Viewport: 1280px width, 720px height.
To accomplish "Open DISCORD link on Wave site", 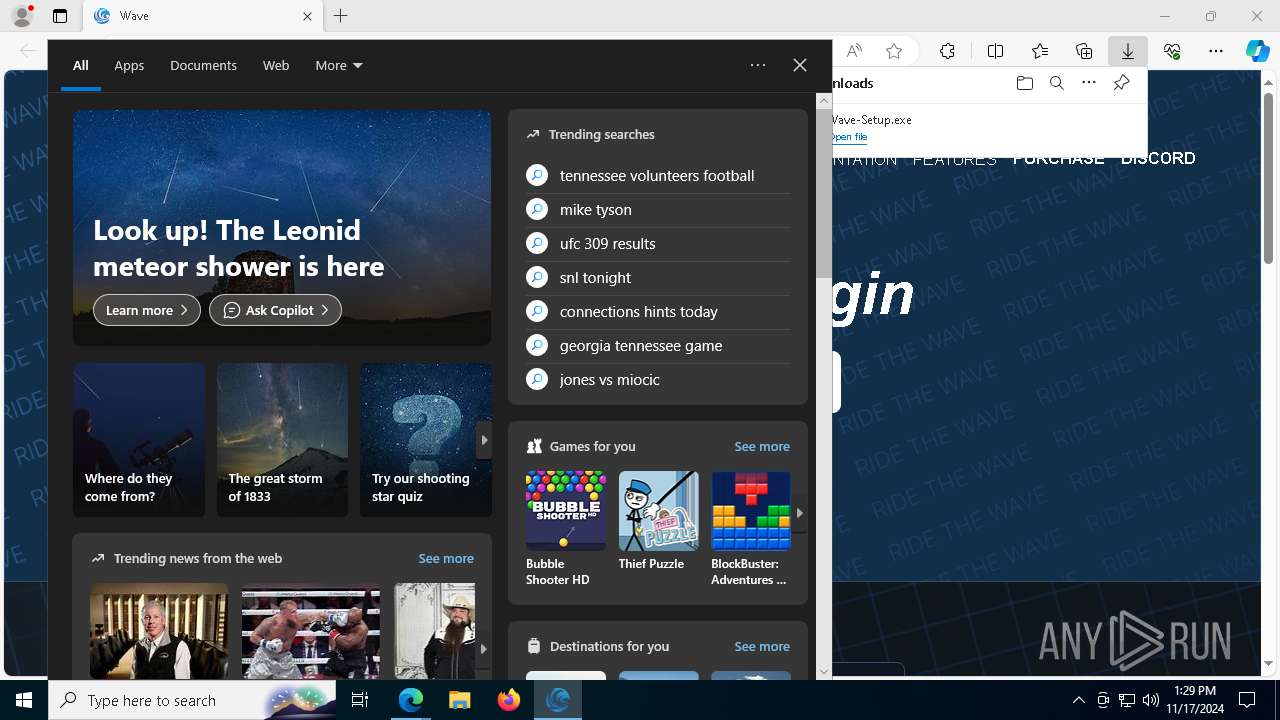I will click(x=1158, y=158).
